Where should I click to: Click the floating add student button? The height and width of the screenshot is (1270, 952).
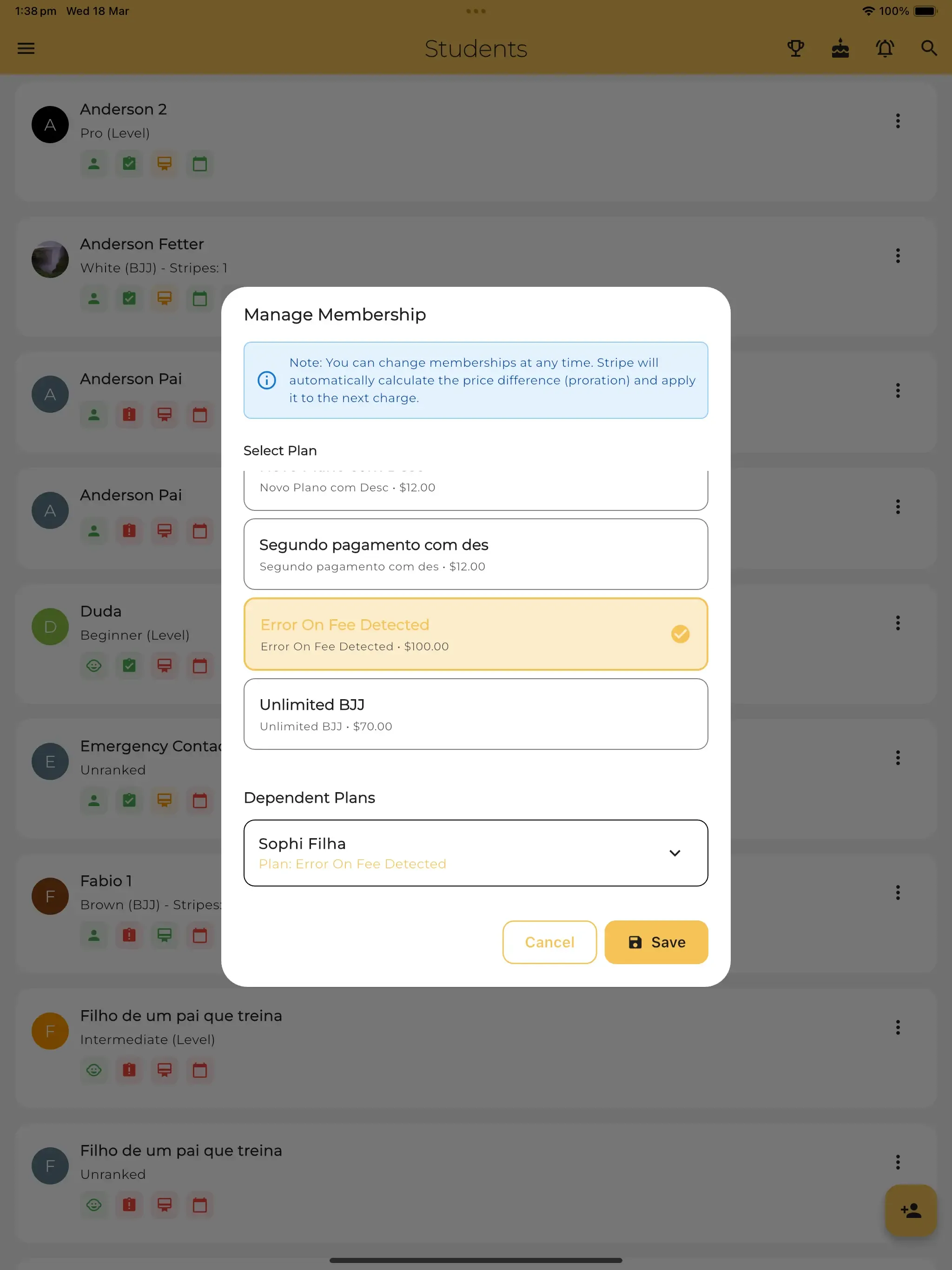coord(910,1210)
